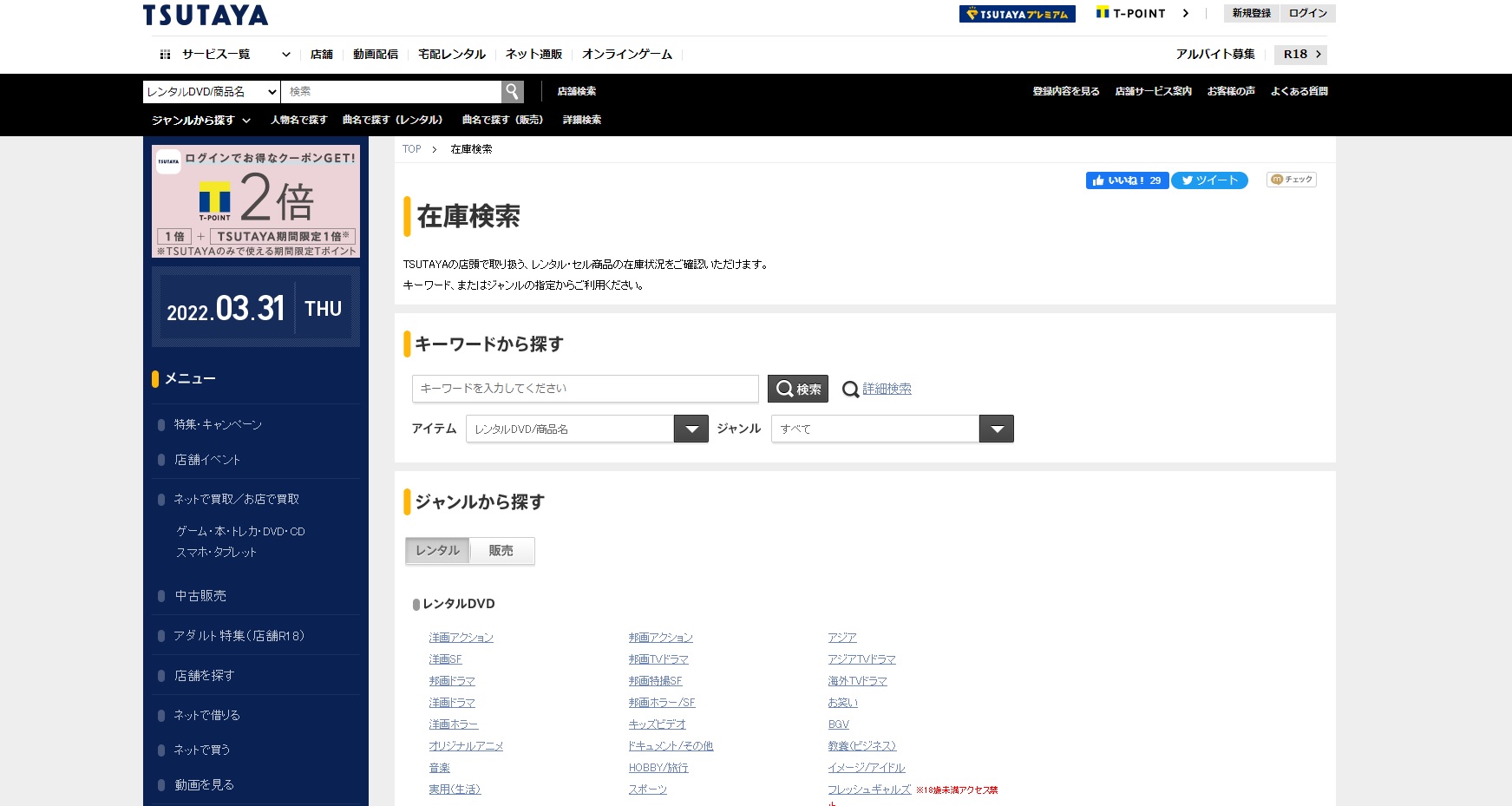The height and width of the screenshot is (806, 1512).
Task: Click お客様の声 link
Action: [1231, 91]
